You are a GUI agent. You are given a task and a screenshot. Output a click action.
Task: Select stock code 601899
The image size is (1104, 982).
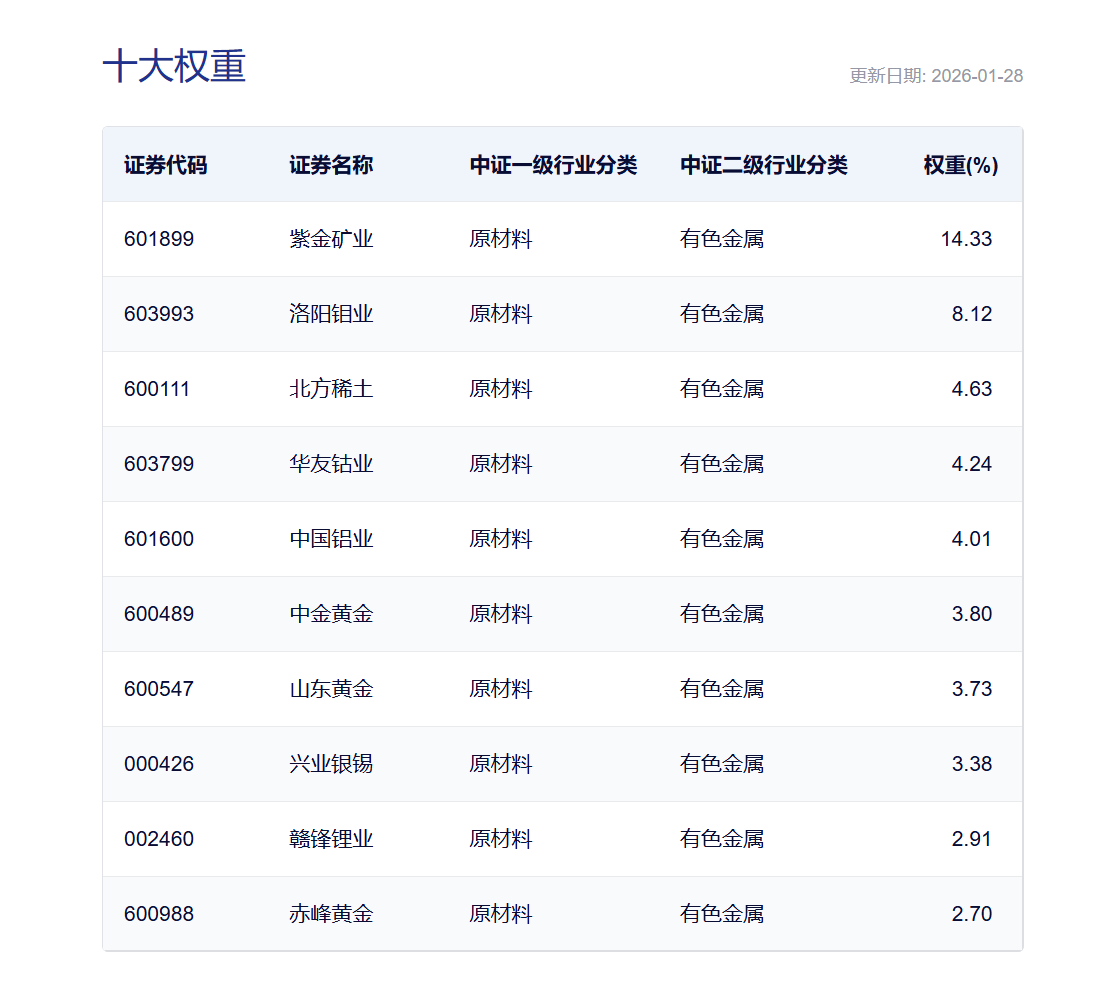159,239
